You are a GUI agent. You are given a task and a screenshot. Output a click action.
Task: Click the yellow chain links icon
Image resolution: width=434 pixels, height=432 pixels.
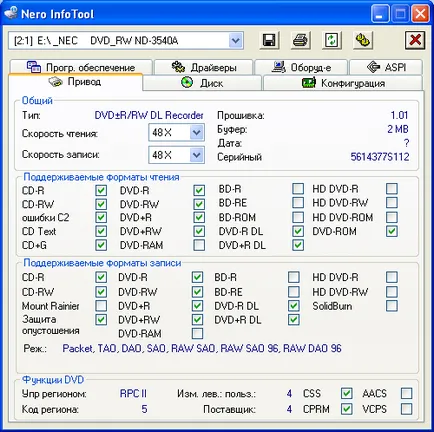pyautogui.click(x=362, y=41)
